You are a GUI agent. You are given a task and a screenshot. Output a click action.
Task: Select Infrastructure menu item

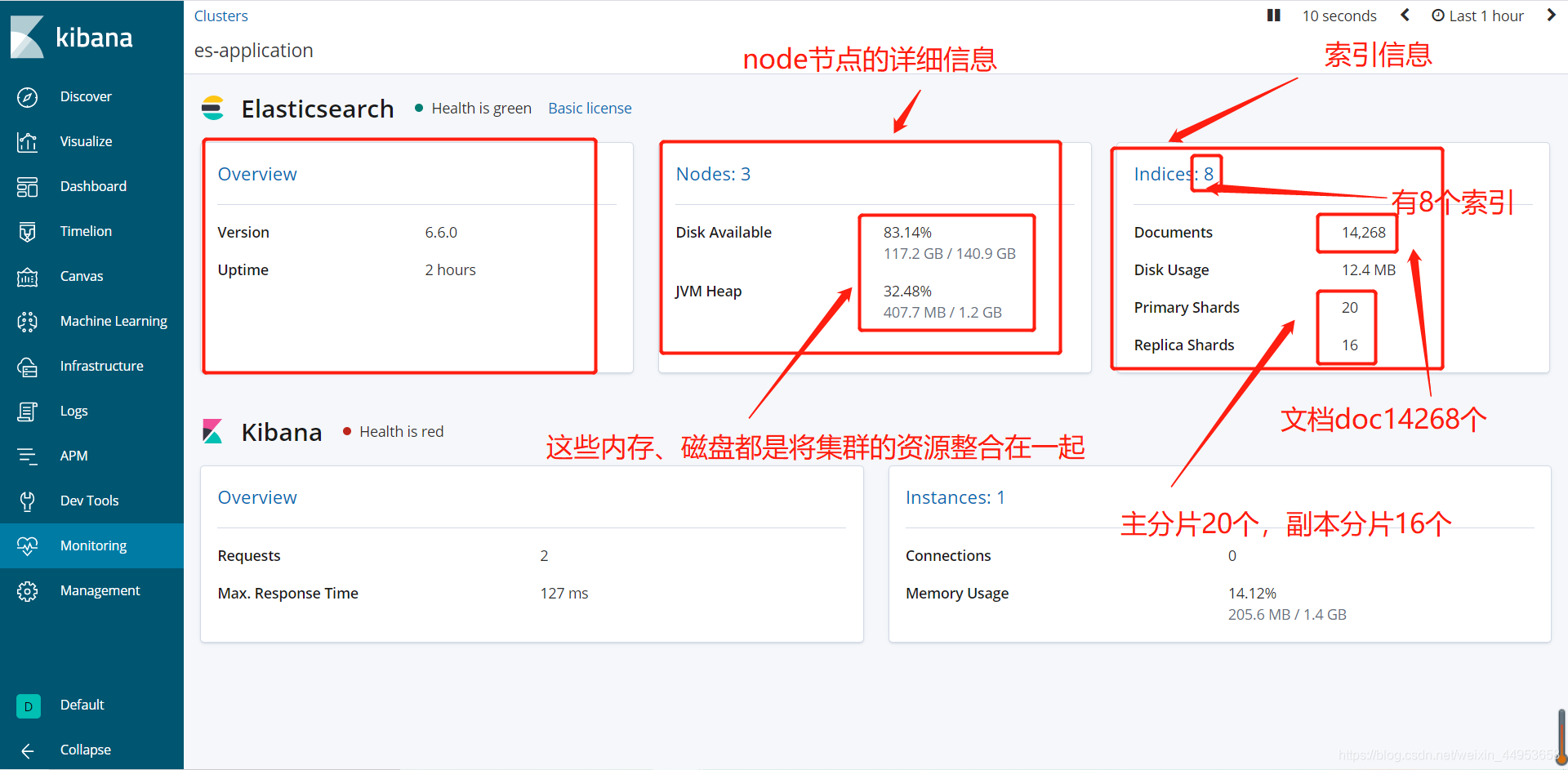point(101,366)
